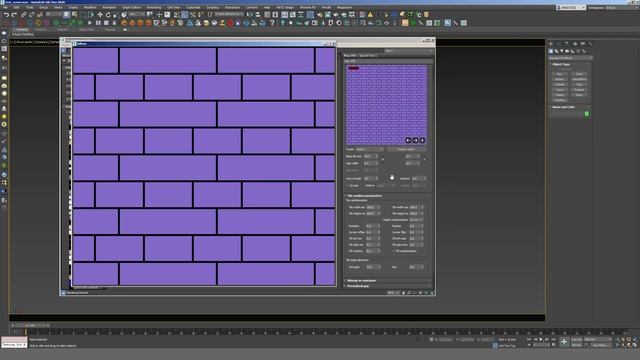This screenshot has height=360, width=640.
Task: Click the Teapot primitive button
Action: coord(560,95)
